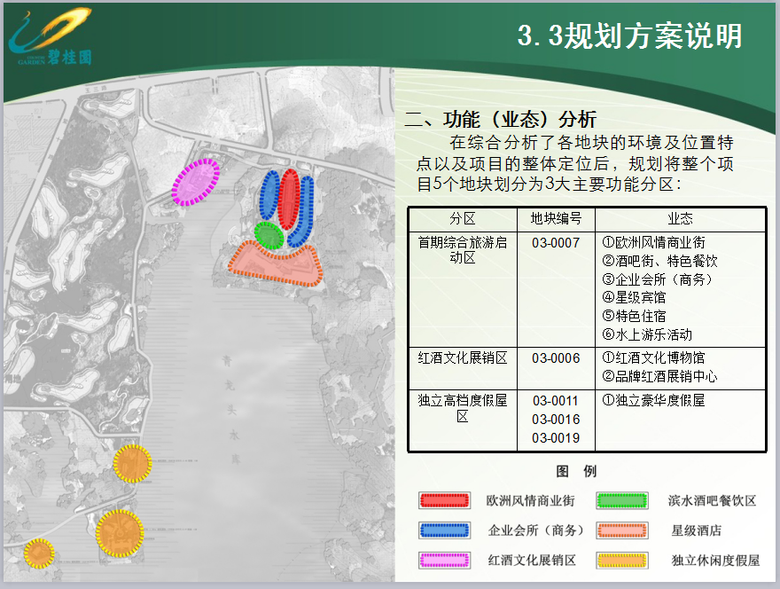Click the 二、功能（业态）分析 heading
The width and height of the screenshot is (780, 589).
pyautogui.click(x=500, y=120)
